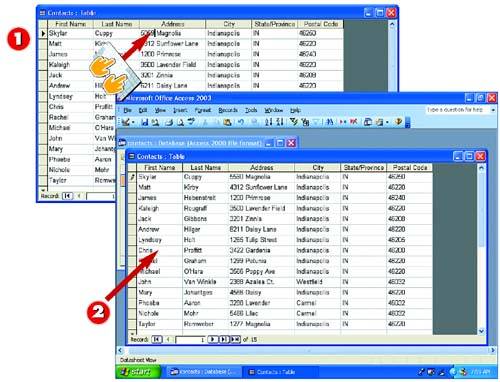Click the Apply Filter funnel icon

point(316,122)
